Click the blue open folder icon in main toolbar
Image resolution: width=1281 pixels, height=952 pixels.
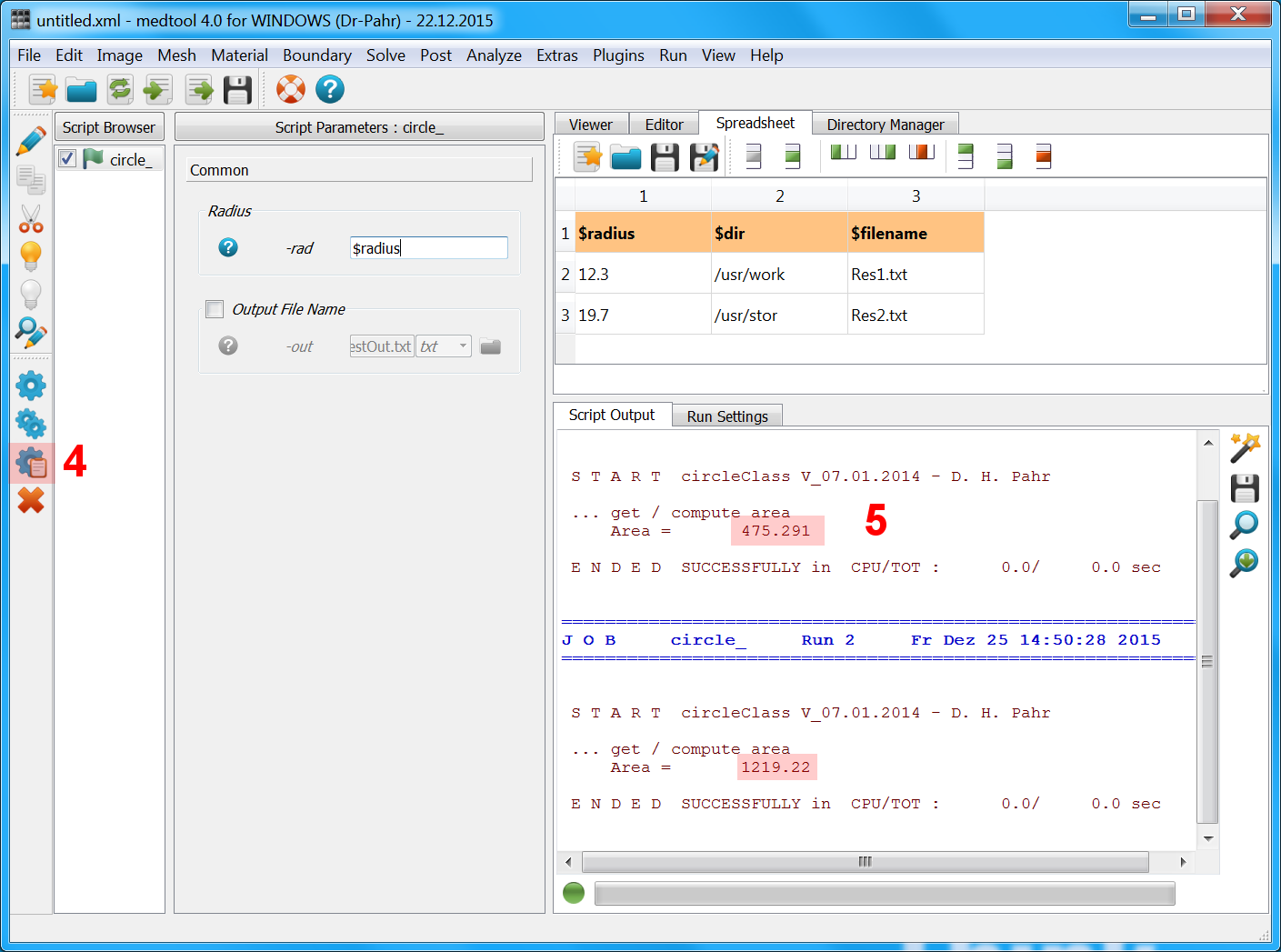point(82,89)
